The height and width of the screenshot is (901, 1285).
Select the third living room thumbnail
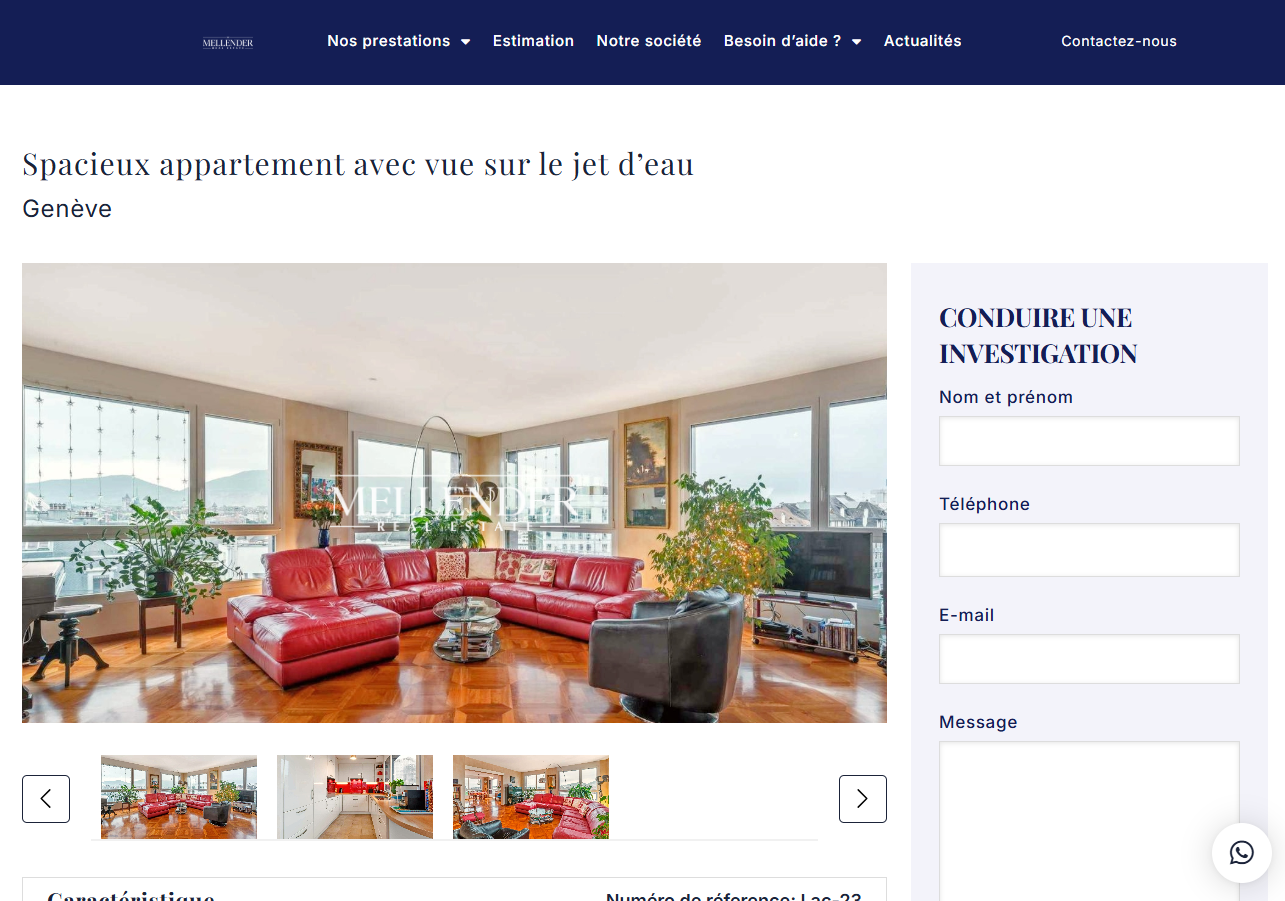pos(531,797)
